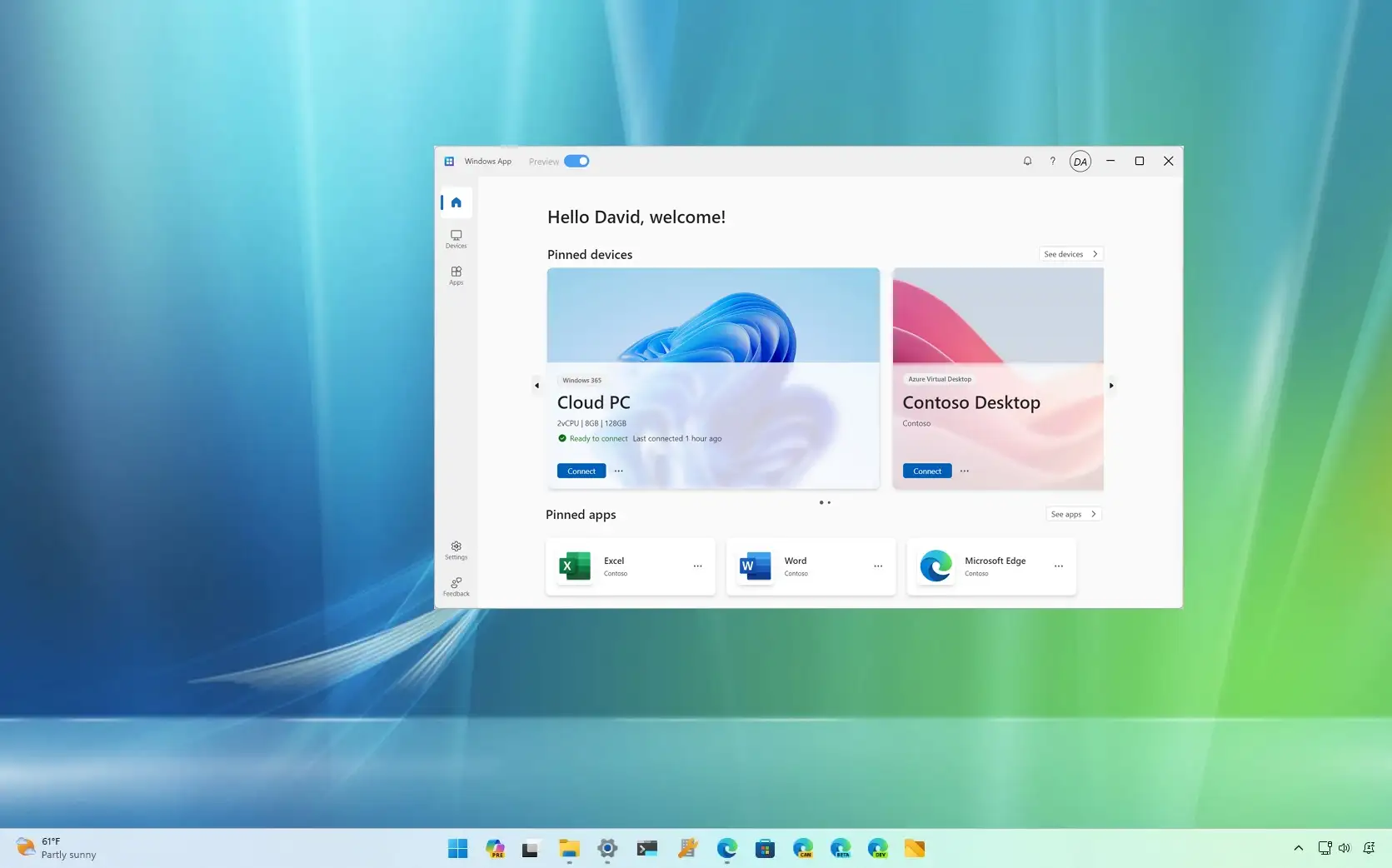Open Microsoft Edge Canary from the taskbar
The width and height of the screenshot is (1392, 868).
point(802,848)
